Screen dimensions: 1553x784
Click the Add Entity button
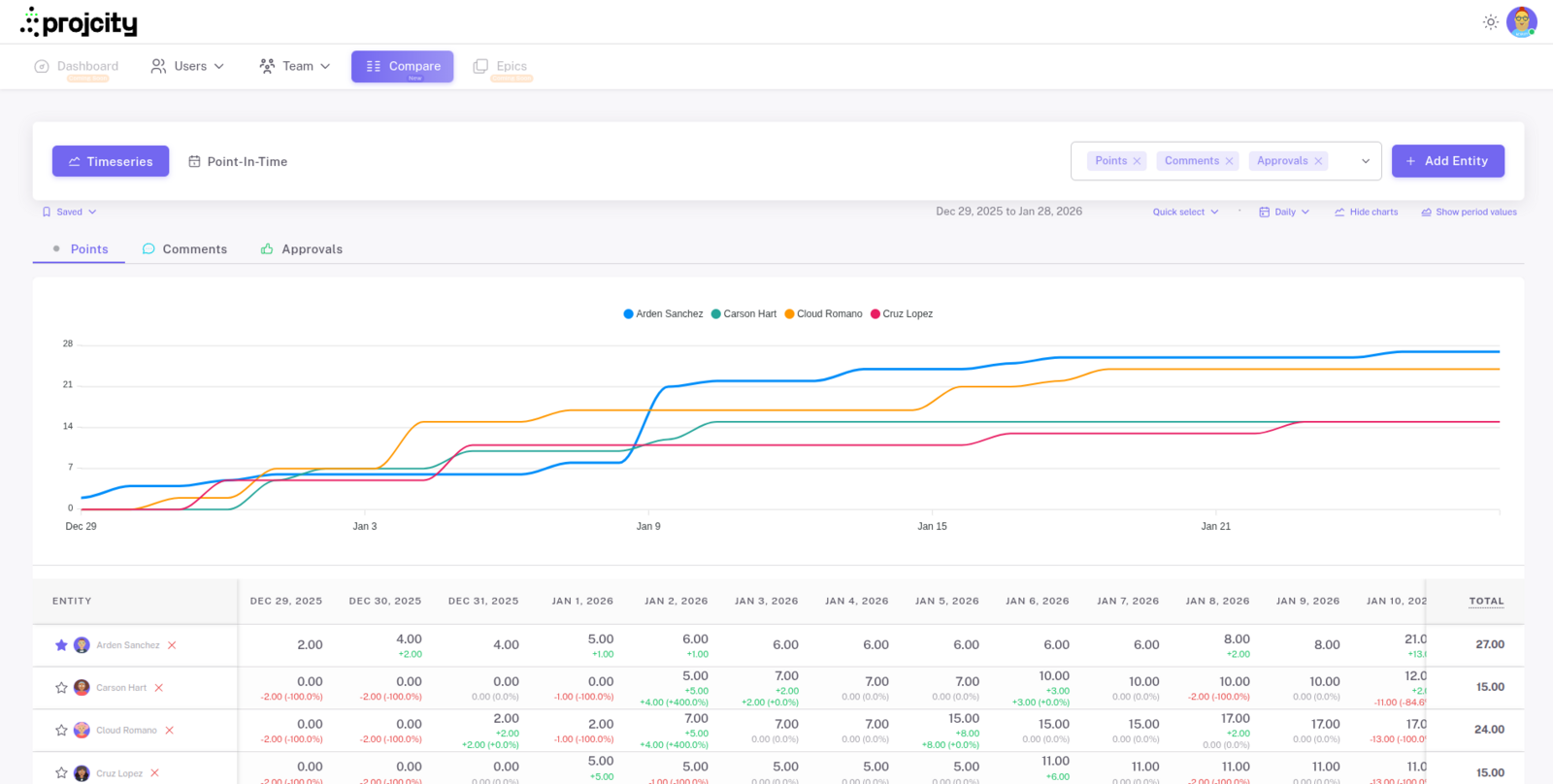pyautogui.click(x=1447, y=161)
